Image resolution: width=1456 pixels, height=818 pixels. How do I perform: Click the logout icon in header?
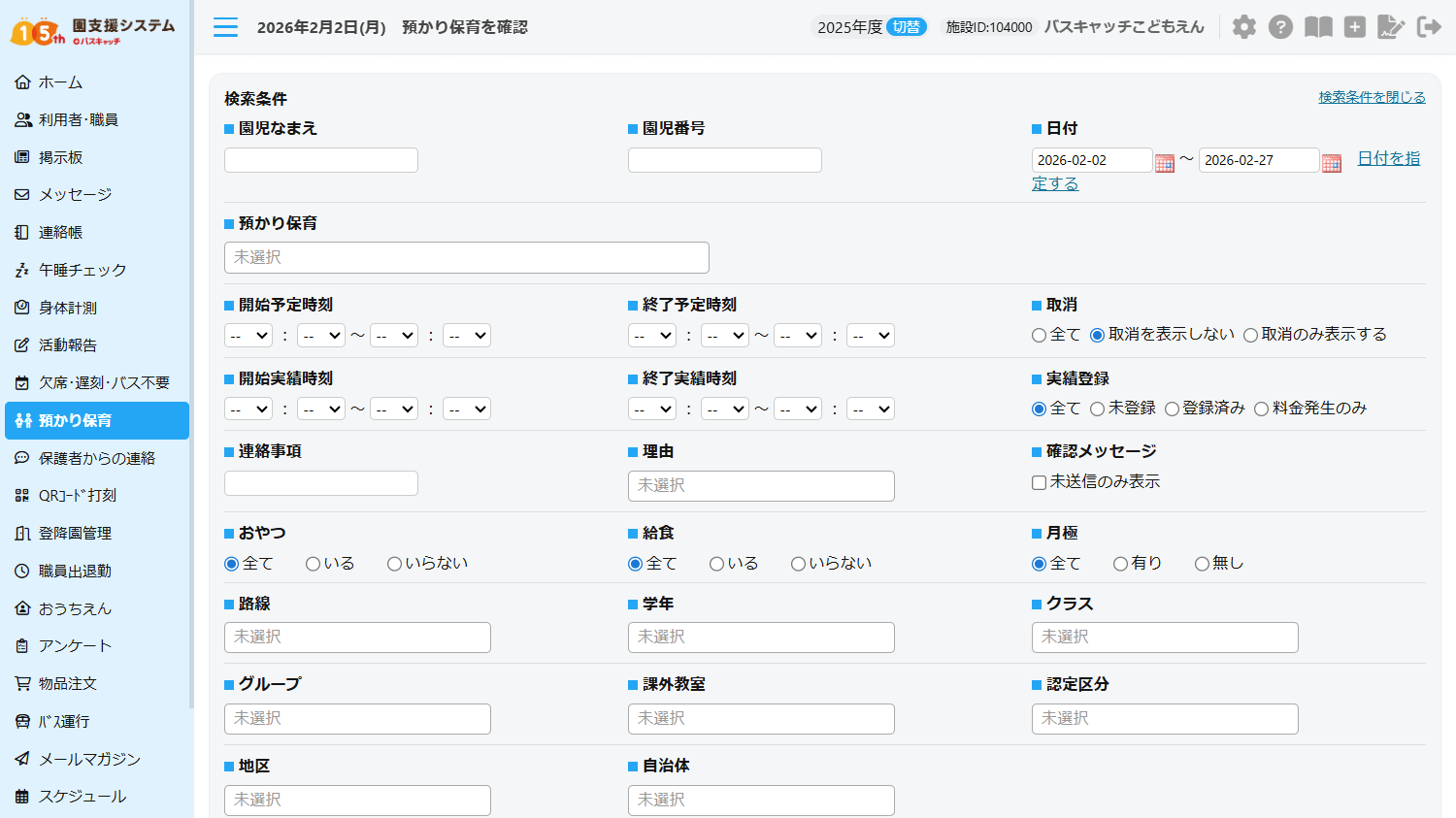[1429, 27]
